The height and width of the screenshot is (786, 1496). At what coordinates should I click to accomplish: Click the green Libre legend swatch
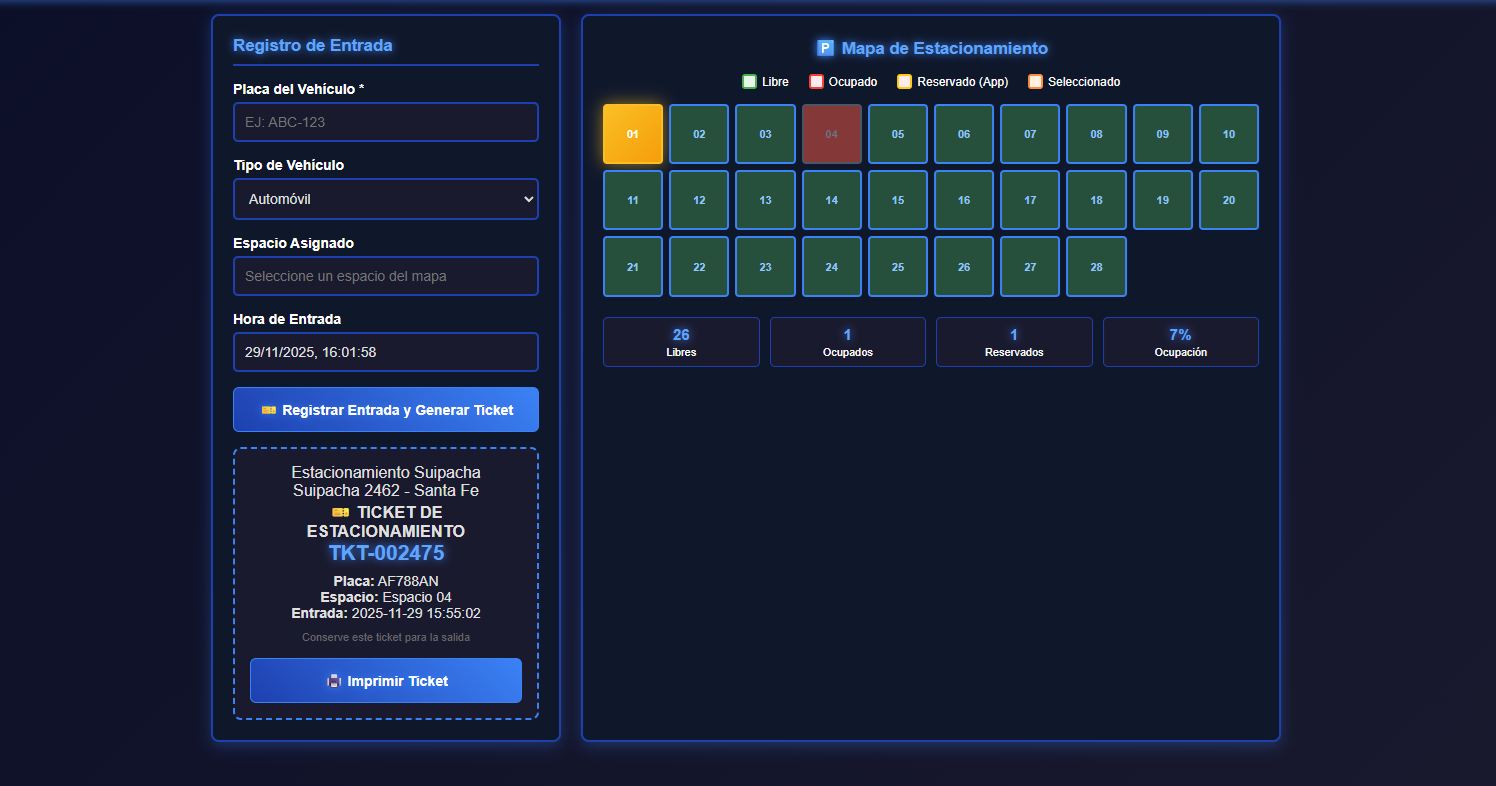point(749,82)
